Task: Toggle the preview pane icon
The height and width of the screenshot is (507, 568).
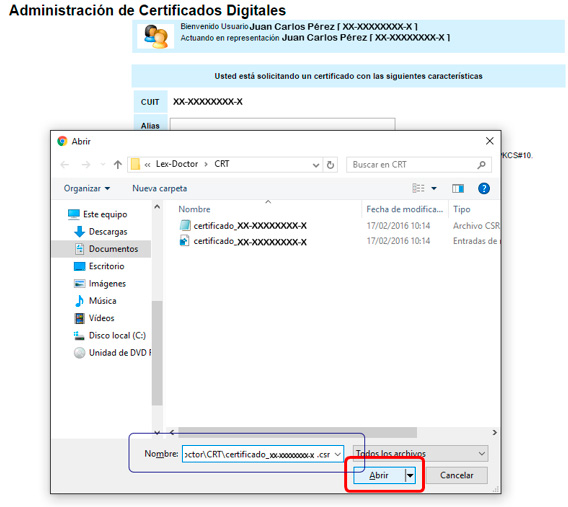Action: 458,188
